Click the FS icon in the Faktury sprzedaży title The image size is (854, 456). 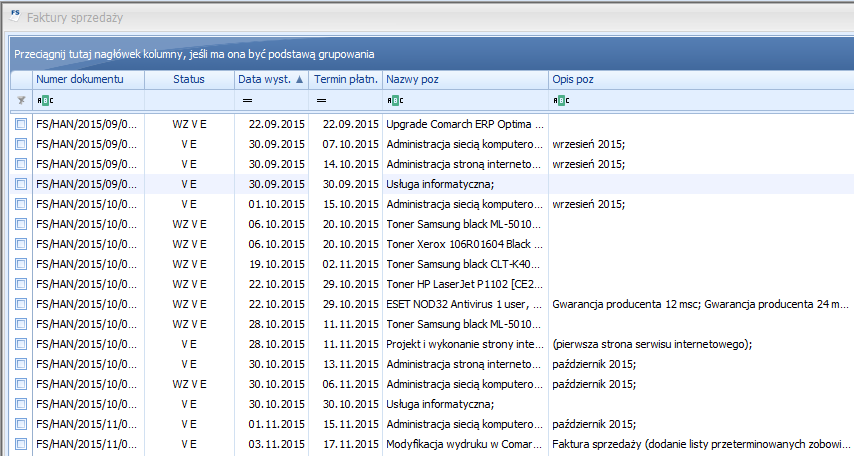[15, 15]
